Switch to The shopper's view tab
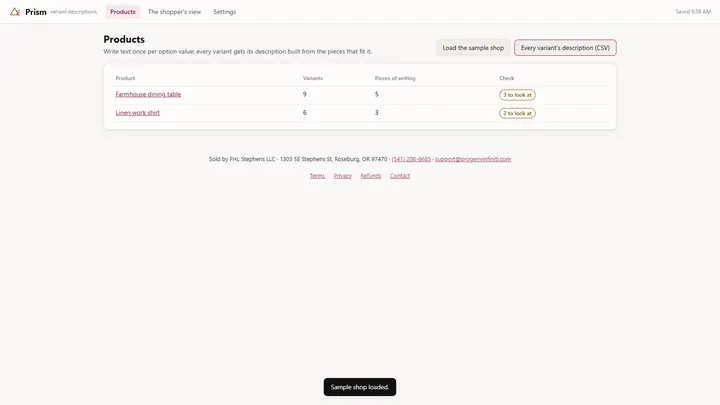Viewport: 720px width, 405px height. (x=174, y=12)
